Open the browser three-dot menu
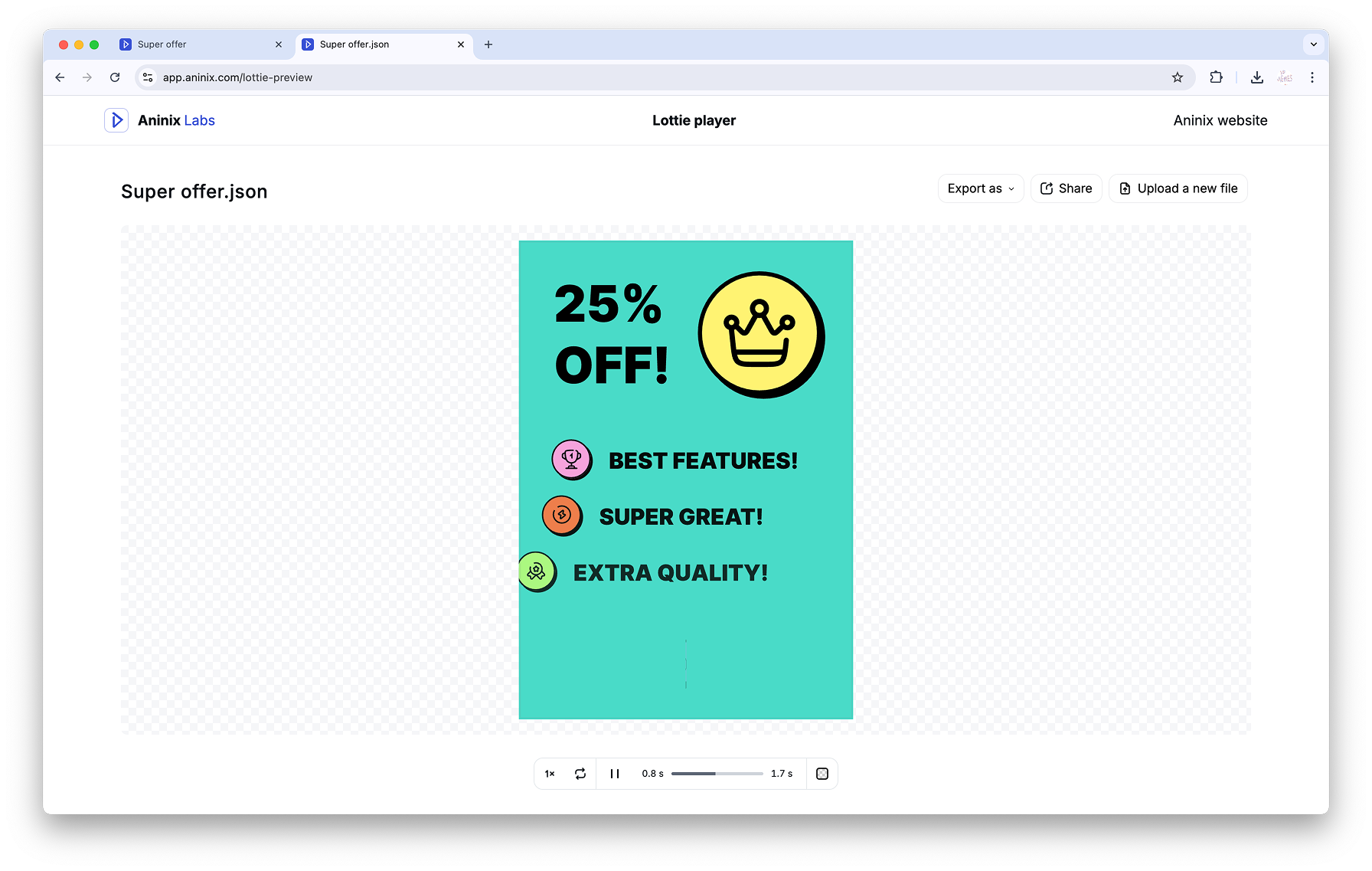The width and height of the screenshot is (1372, 871). [x=1312, y=77]
